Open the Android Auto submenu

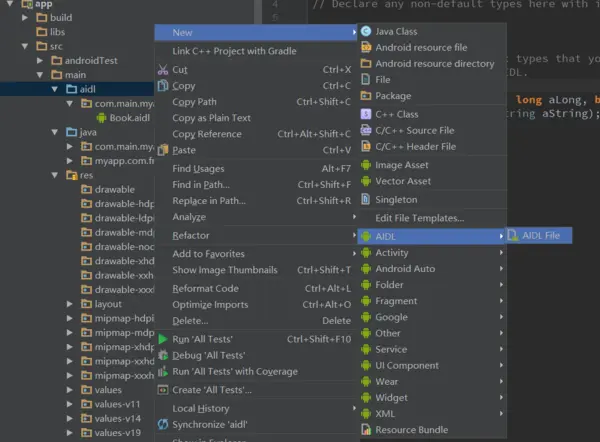coord(432,269)
